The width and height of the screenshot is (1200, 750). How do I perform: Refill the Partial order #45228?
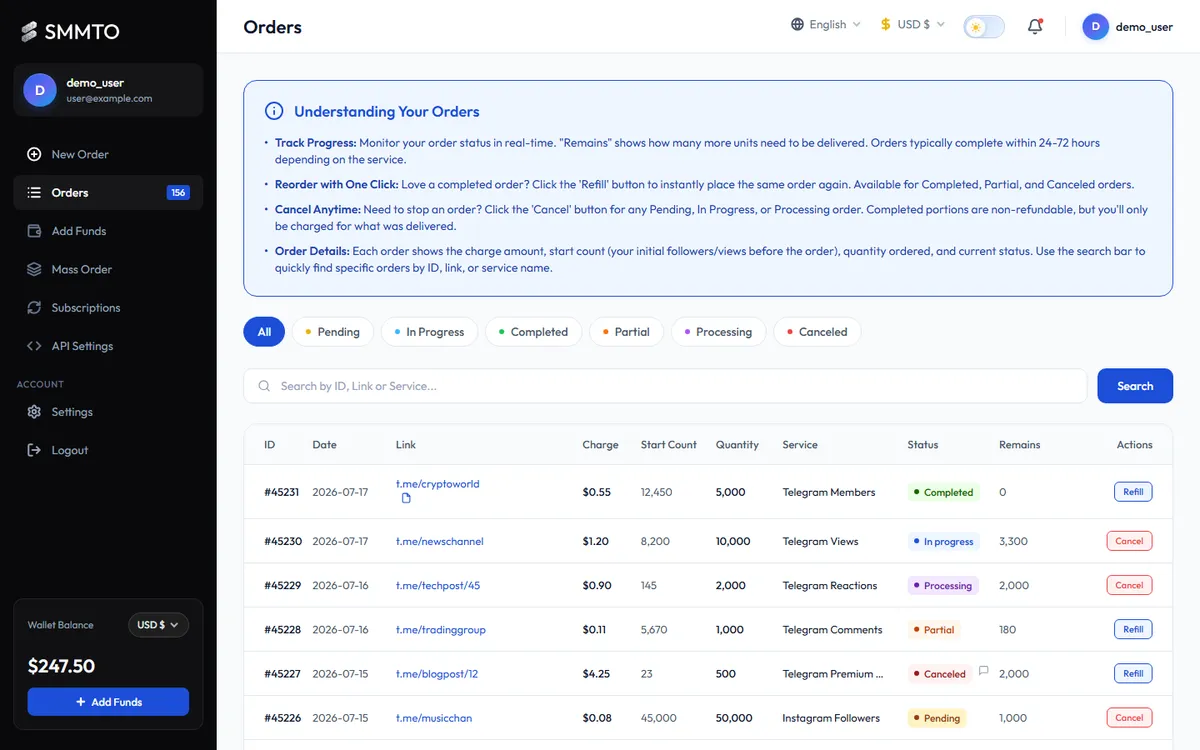point(1133,629)
